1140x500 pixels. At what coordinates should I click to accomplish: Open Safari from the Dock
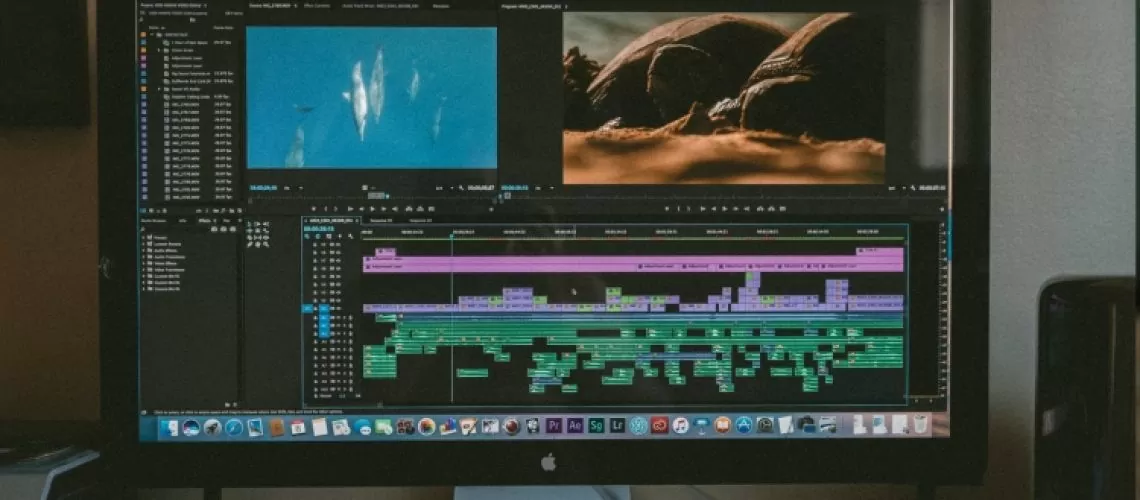(233, 427)
